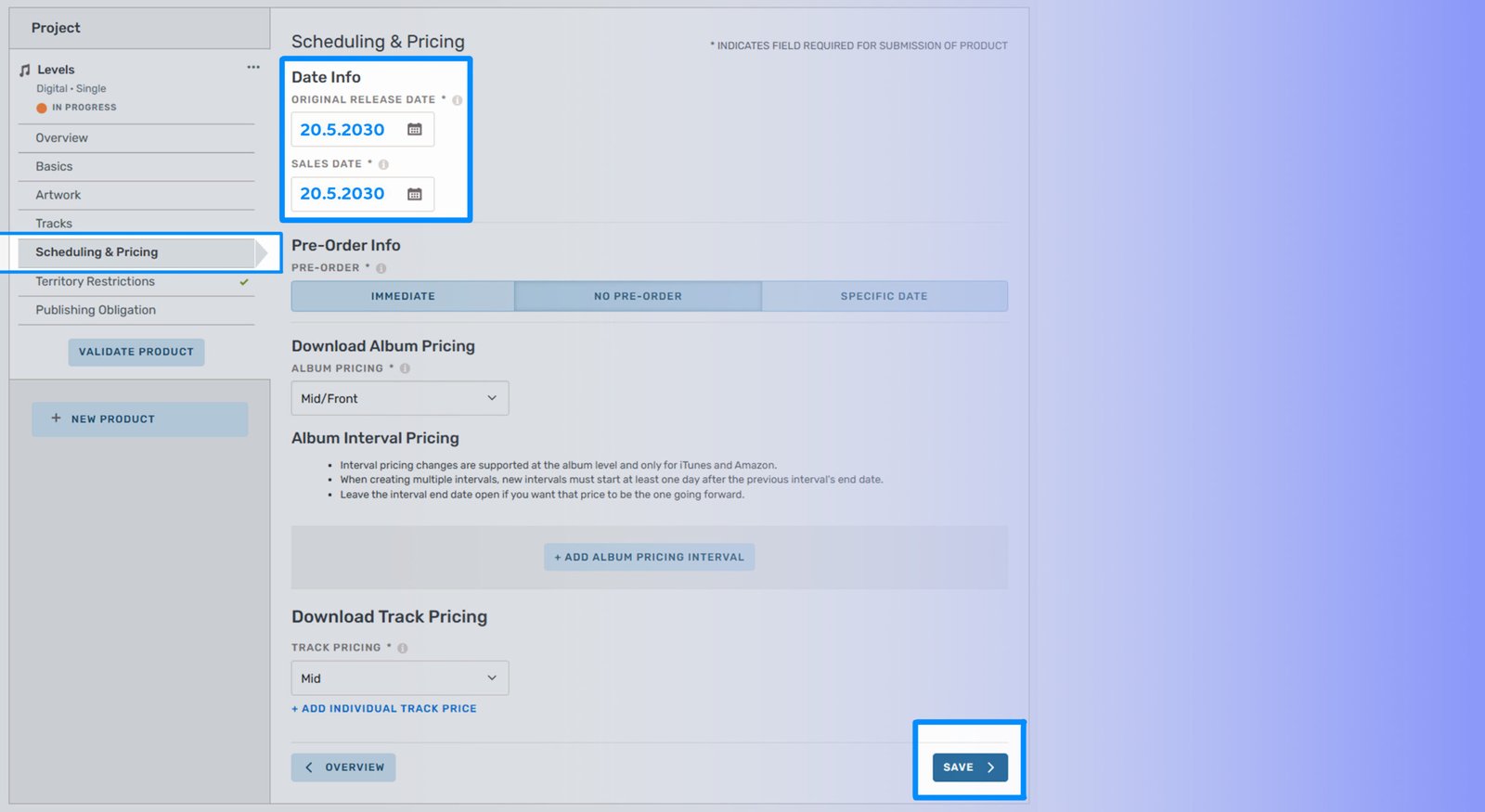1485x812 pixels.
Task: Click the Validate Product button
Action: pos(136,352)
